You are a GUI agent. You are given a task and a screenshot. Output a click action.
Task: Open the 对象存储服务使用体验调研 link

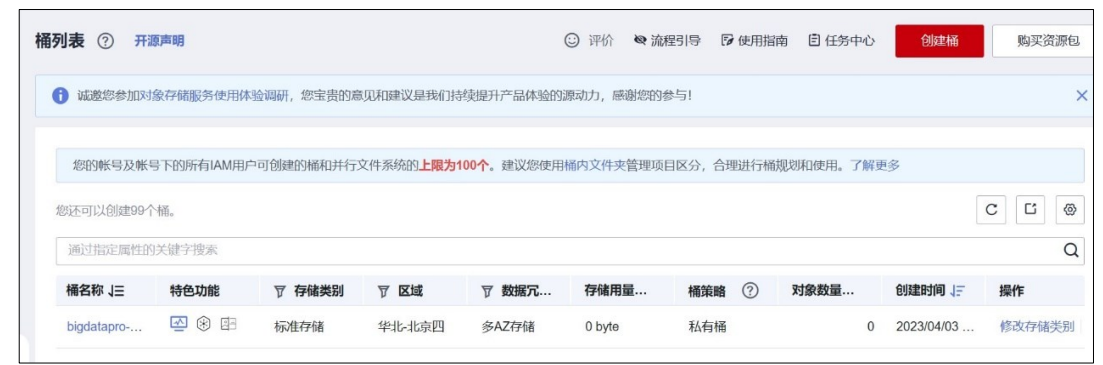pos(215,96)
